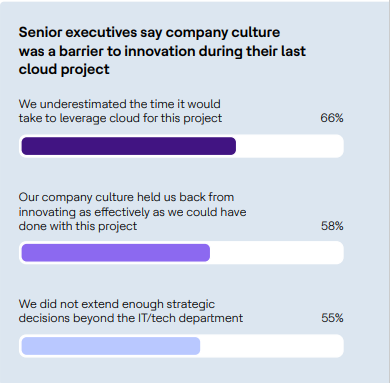This screenshot has width=390, height=383.
Task: Click 'innovating as effectively' text line
Action: [132, 212]
